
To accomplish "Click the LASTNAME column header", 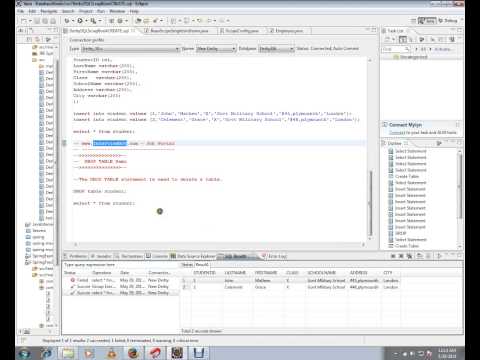I will [x=235, y=273].
